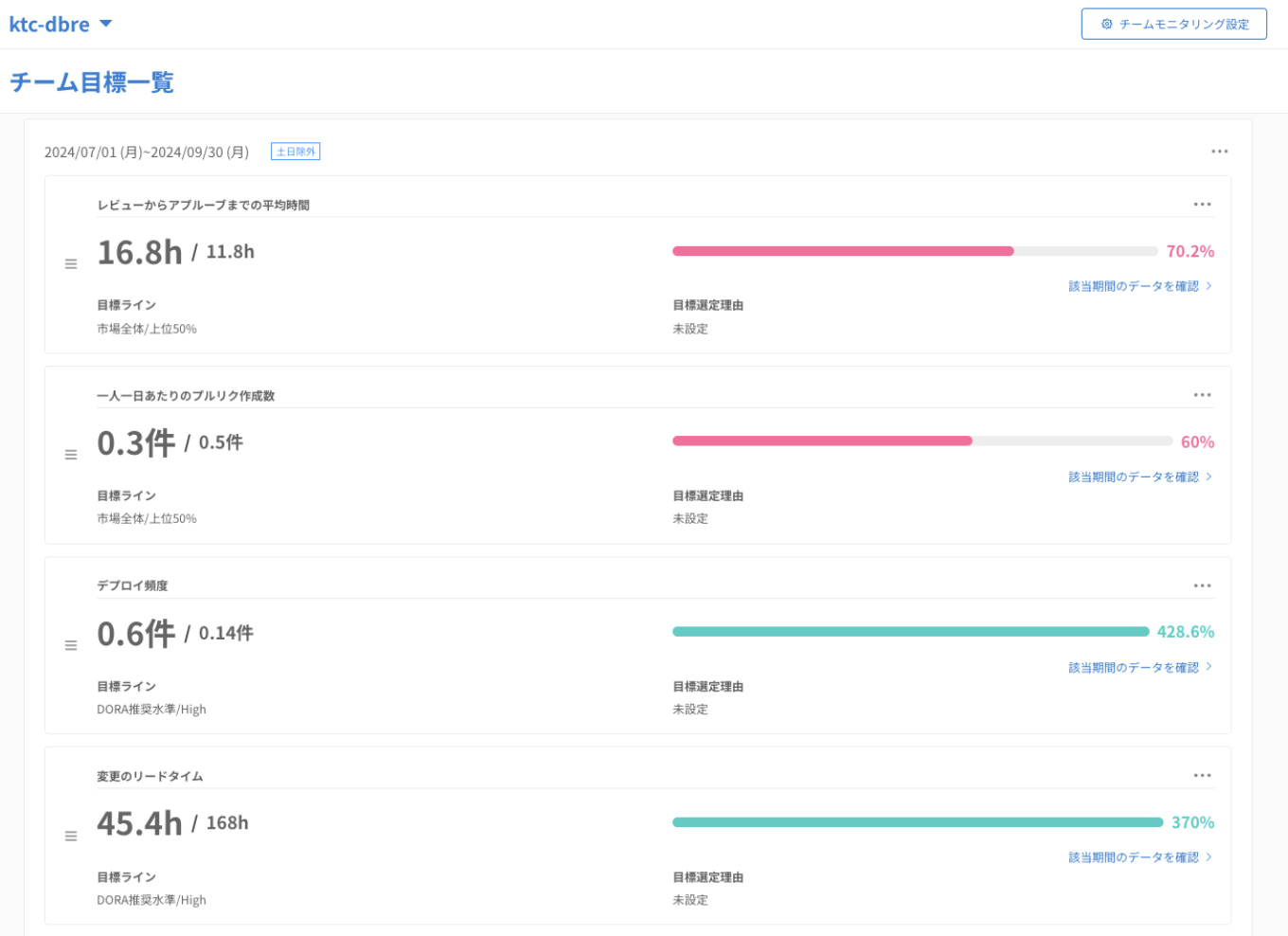Click the 370% percentage label
The image size is (1288, 936).
1193,822
